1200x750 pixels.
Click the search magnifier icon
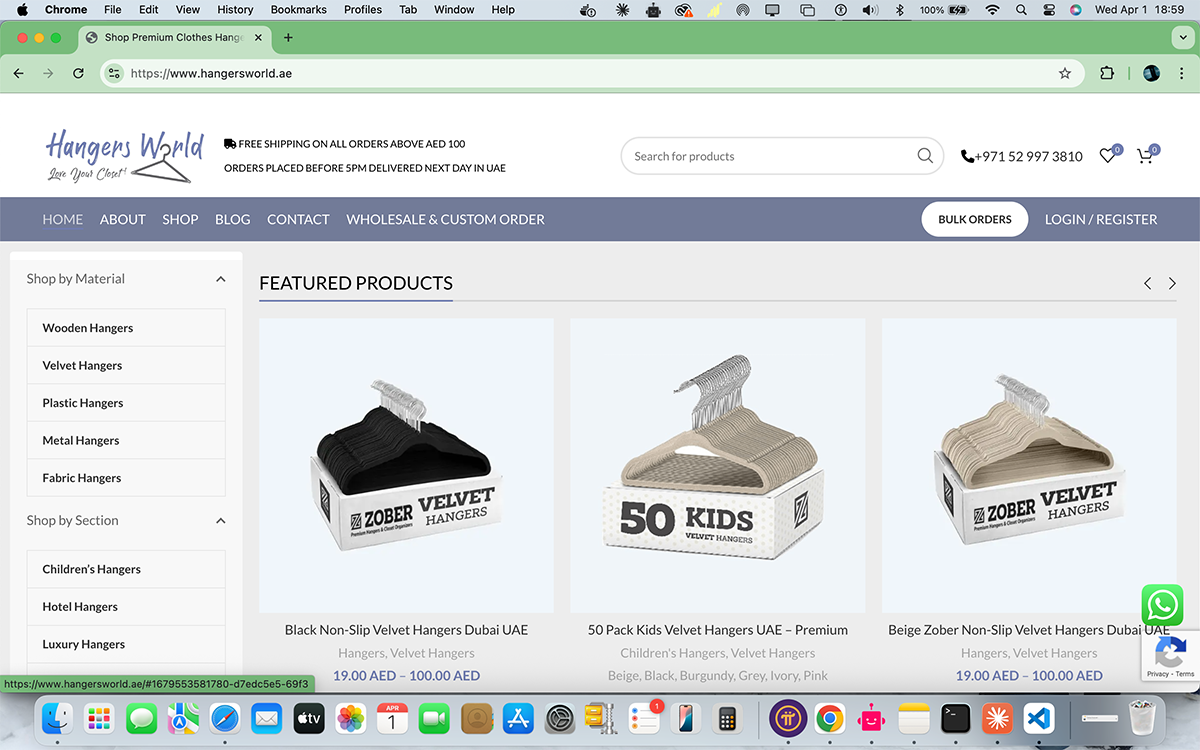924,156
